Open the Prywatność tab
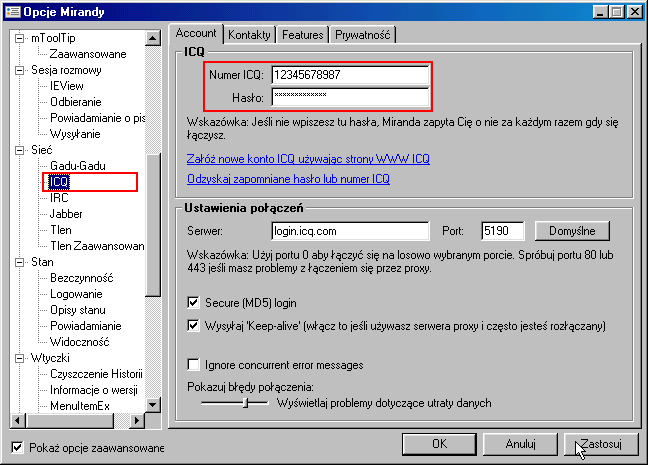Image resolution: width=648 pixels, height=465 pixels. coord(363,34)
